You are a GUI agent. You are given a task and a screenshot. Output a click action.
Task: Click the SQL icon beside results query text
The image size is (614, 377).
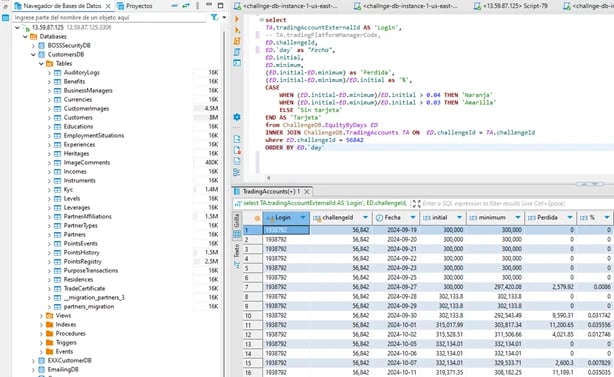tap(237, 204)
